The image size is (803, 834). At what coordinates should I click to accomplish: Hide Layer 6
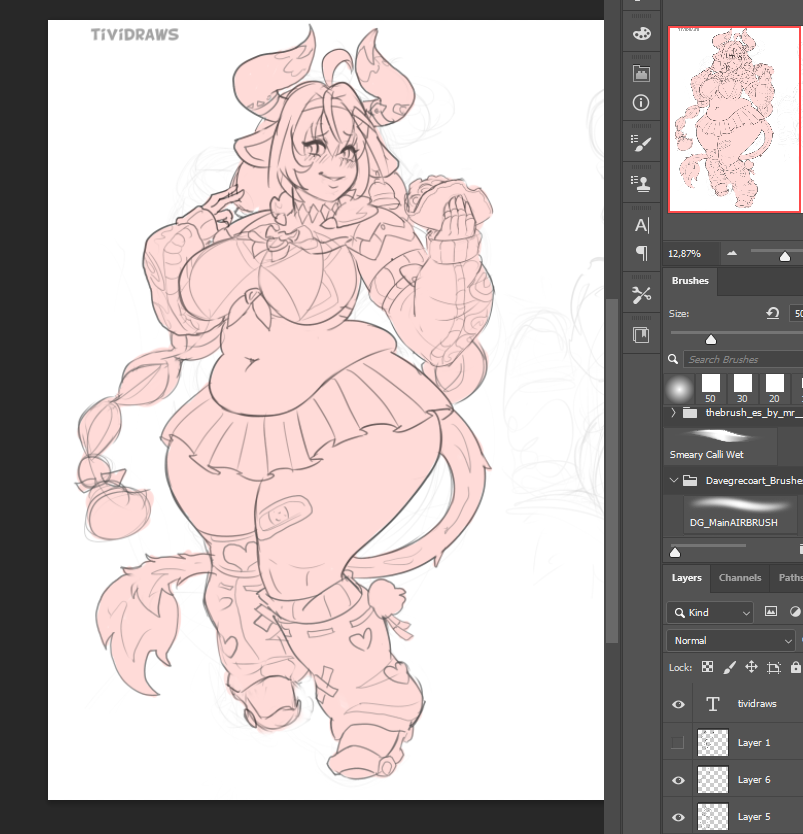point(678,779)
